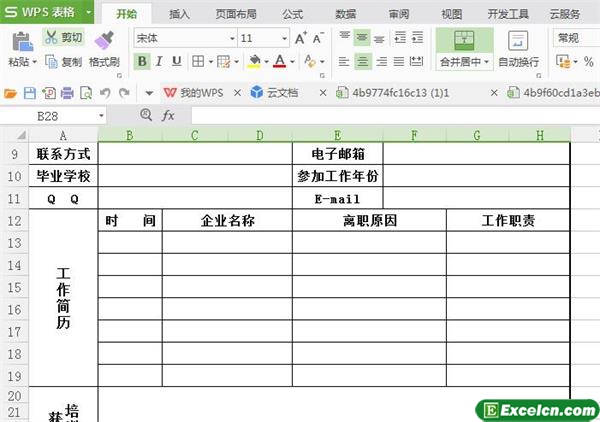The image size is (600, 422).
Task: Click the Copy button
Action: (x=63, y=61)
